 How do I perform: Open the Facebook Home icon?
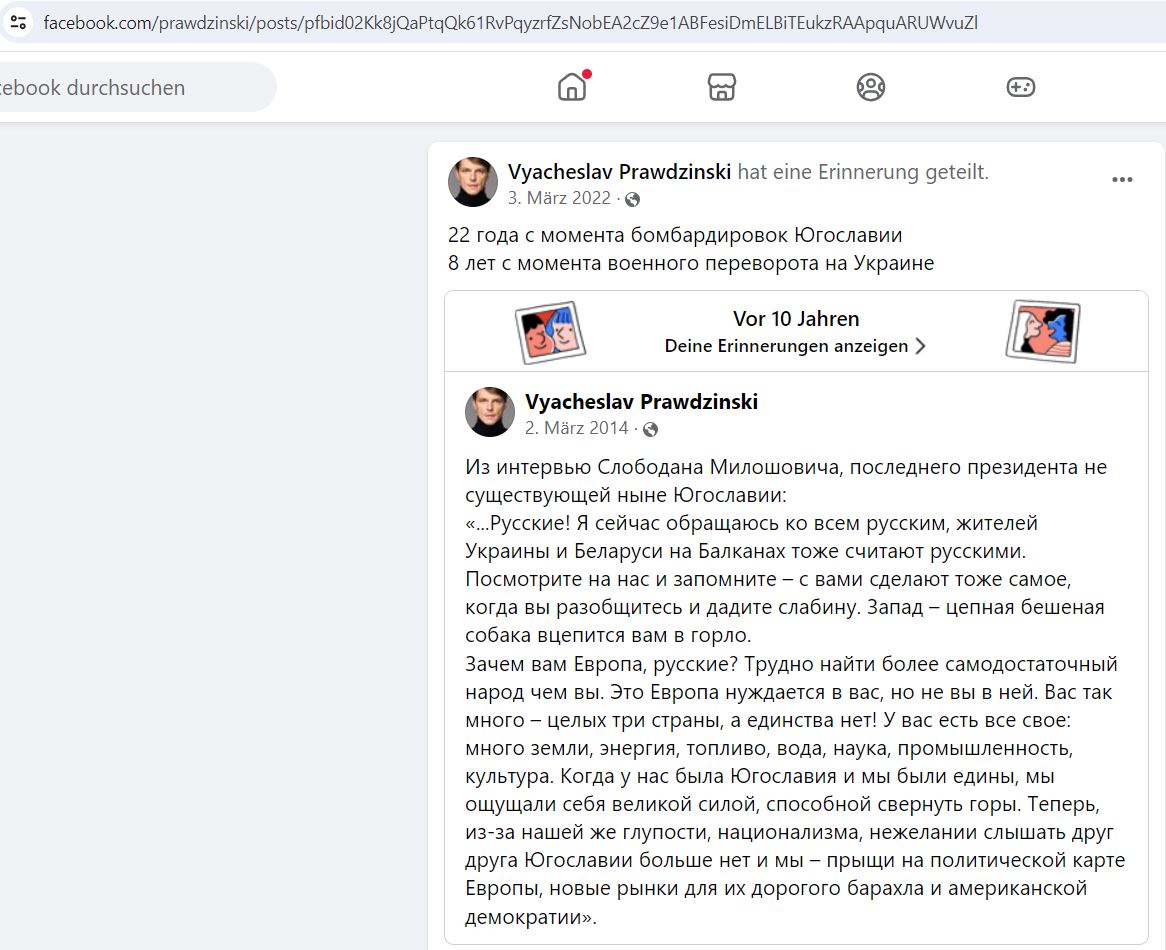click(572, 87)
